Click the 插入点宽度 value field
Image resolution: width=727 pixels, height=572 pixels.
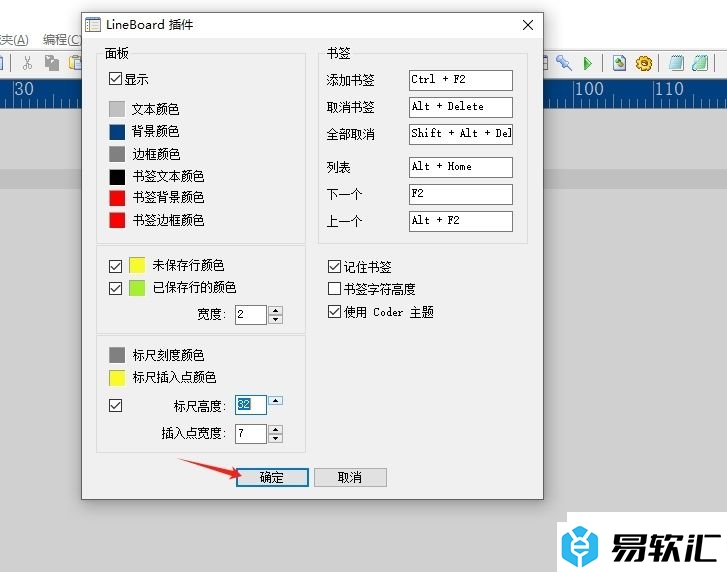pyautogui.click(x=251, y=434)
